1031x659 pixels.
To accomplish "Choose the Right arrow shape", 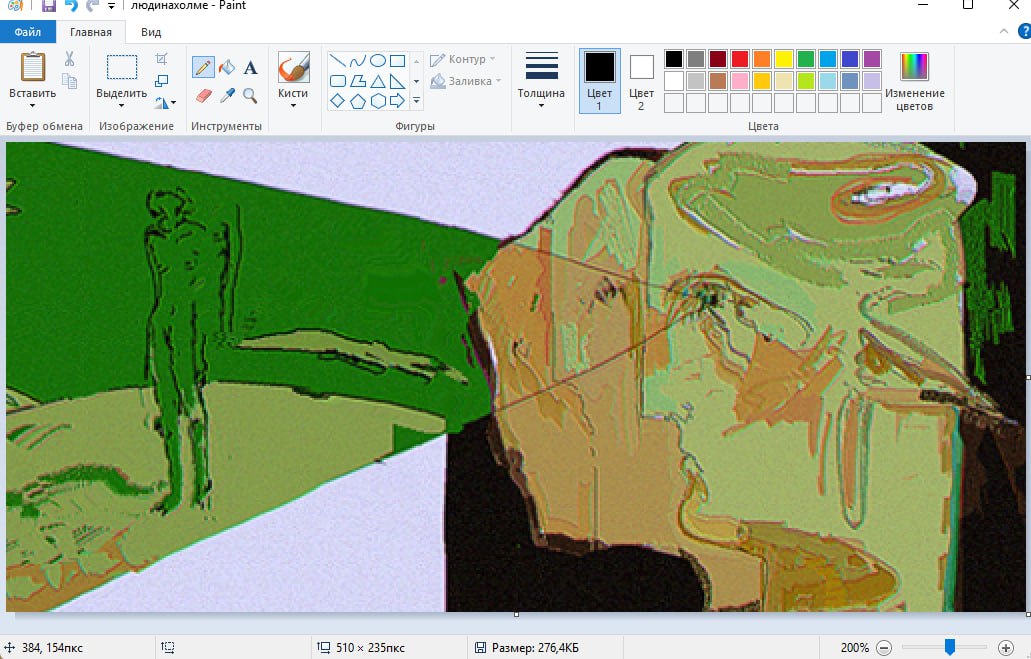I will 397,101.
